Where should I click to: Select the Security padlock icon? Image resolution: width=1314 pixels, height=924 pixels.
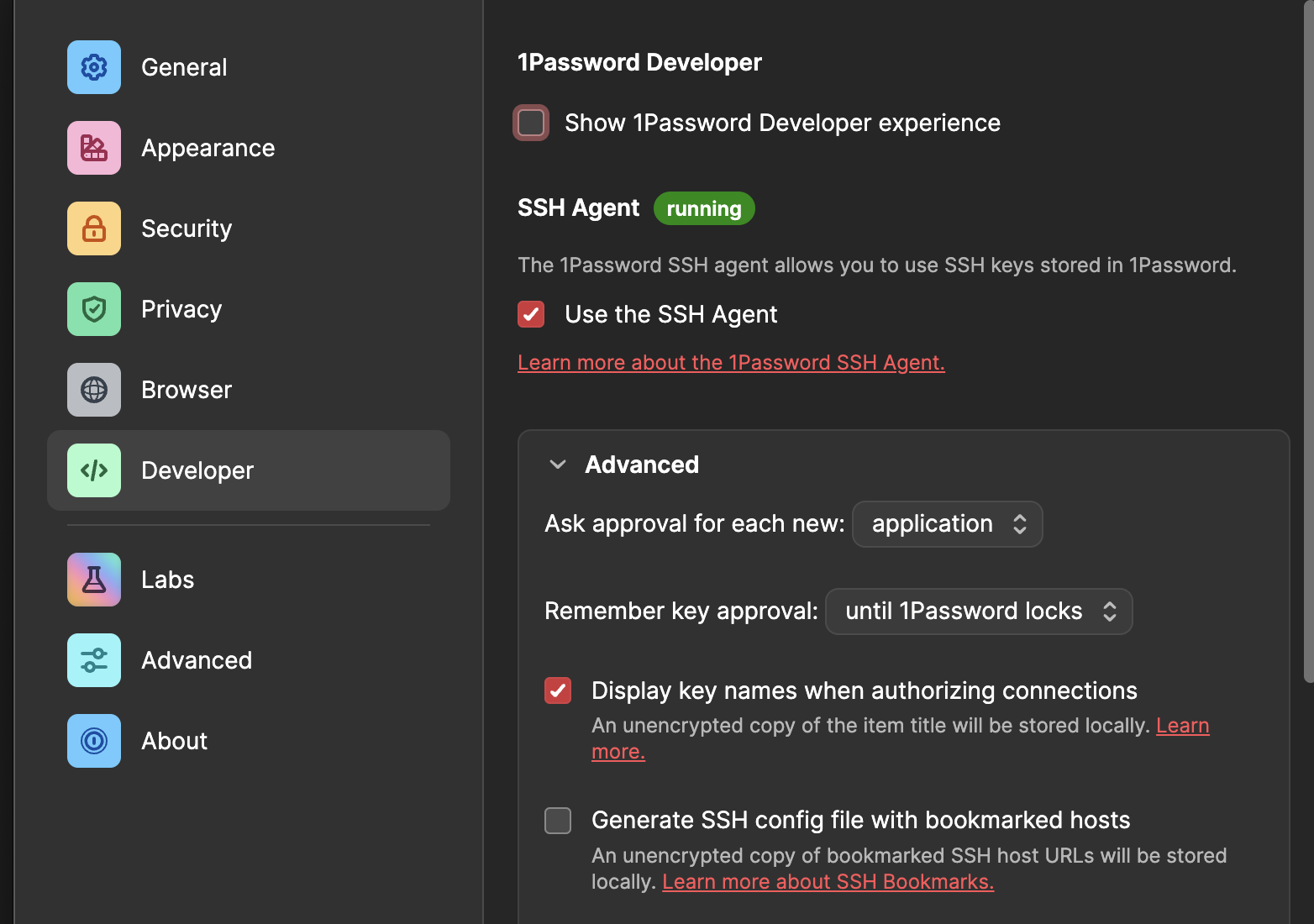tap(94, 228)
